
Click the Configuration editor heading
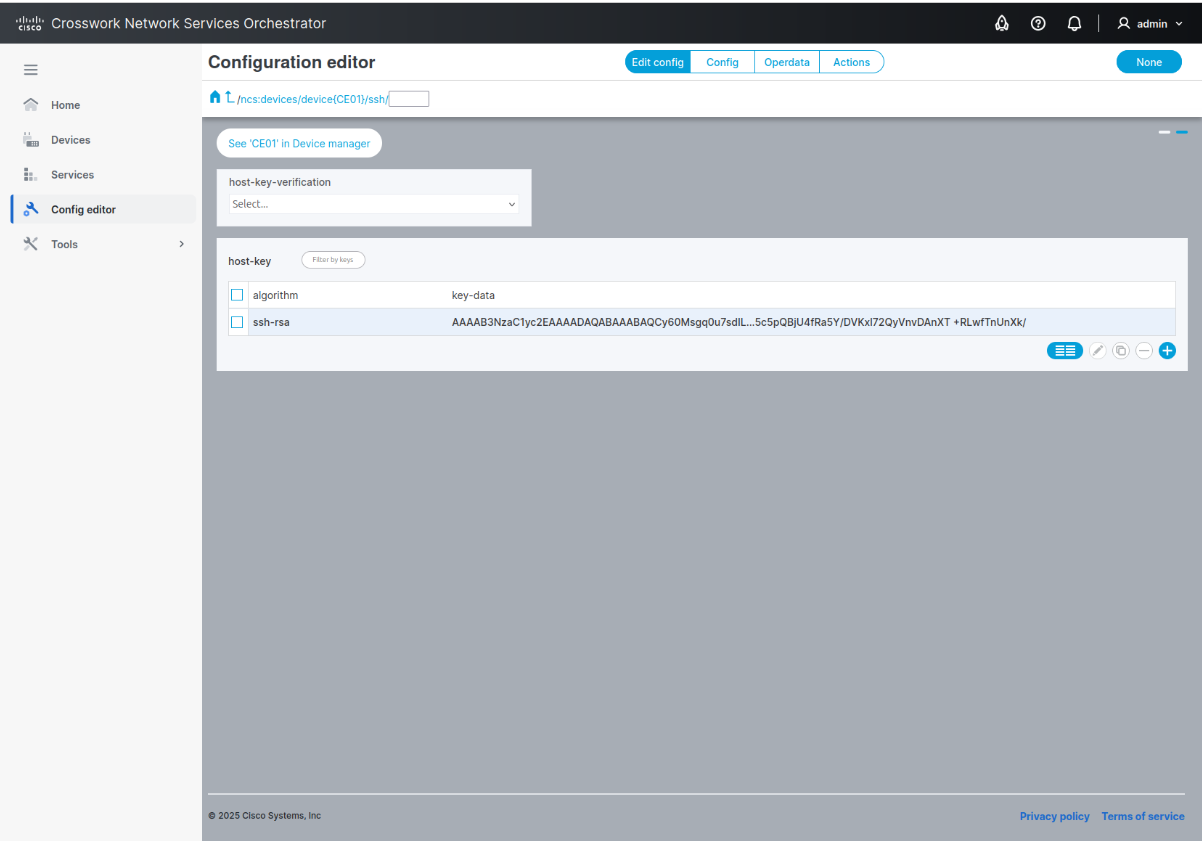click(292, 62)
